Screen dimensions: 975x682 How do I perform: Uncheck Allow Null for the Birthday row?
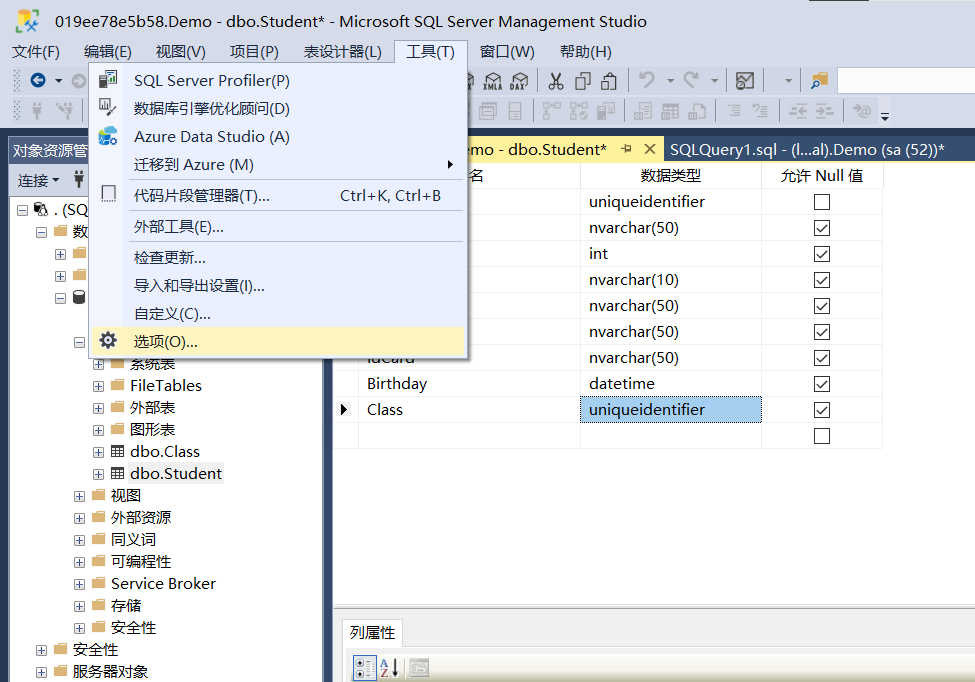pyautogui.click(x=821, y=384)
